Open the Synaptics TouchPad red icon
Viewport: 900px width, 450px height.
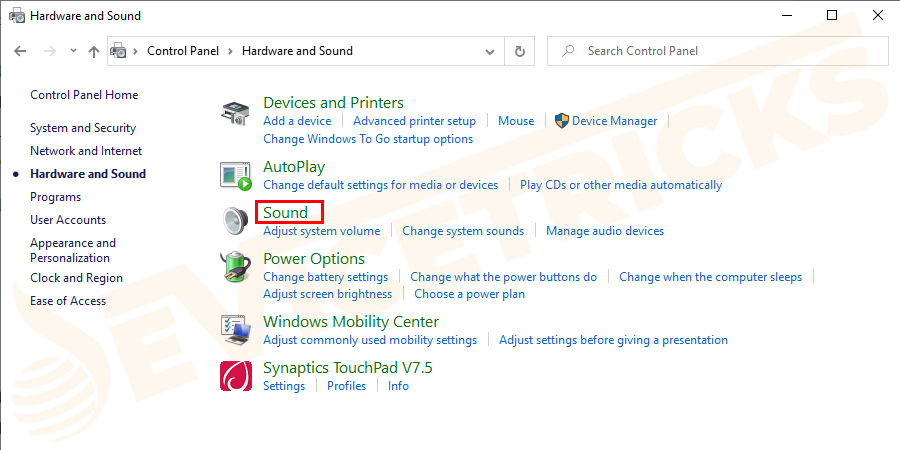(x=235, y=376)
